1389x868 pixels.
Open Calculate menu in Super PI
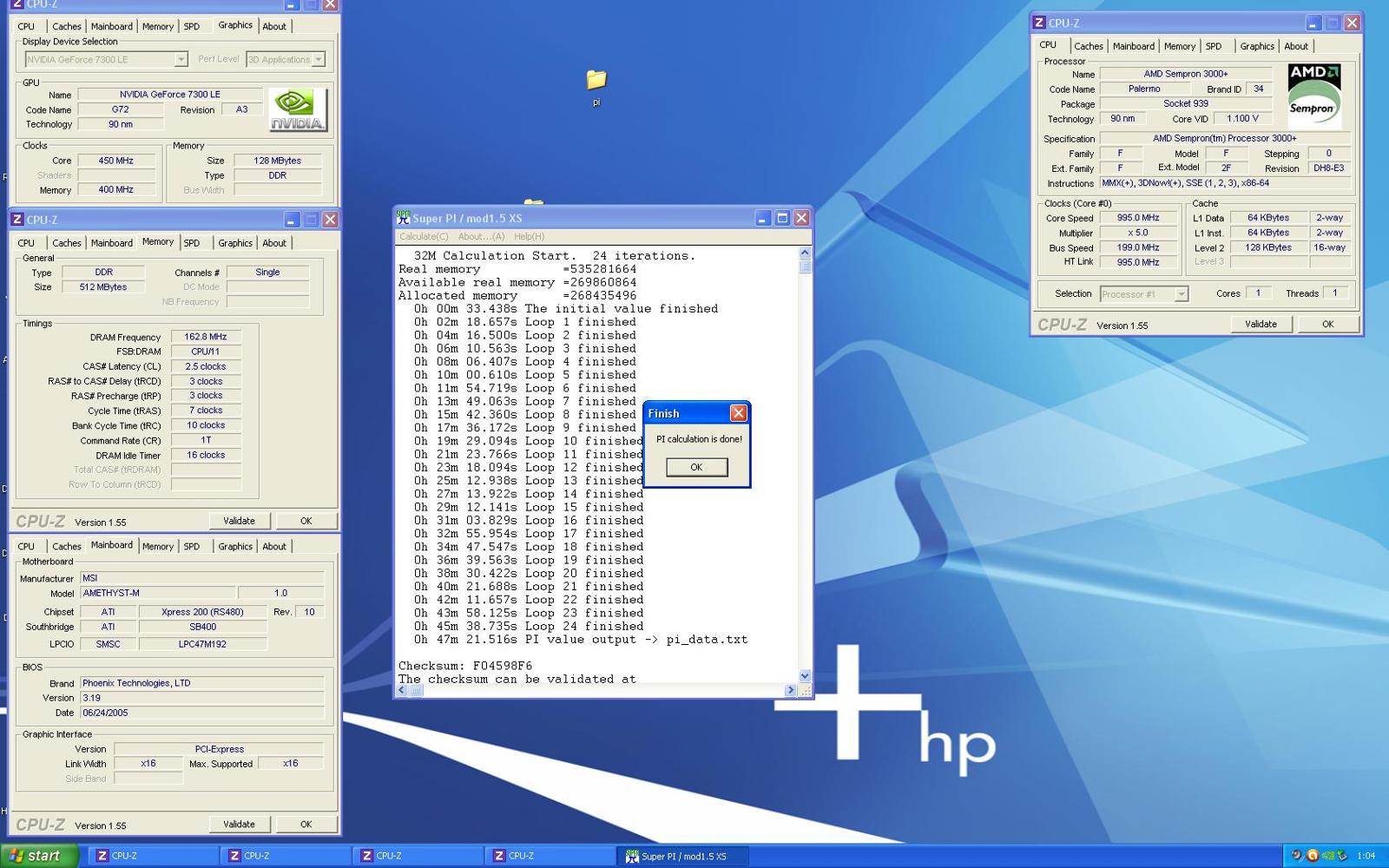(x=424, y=236)
